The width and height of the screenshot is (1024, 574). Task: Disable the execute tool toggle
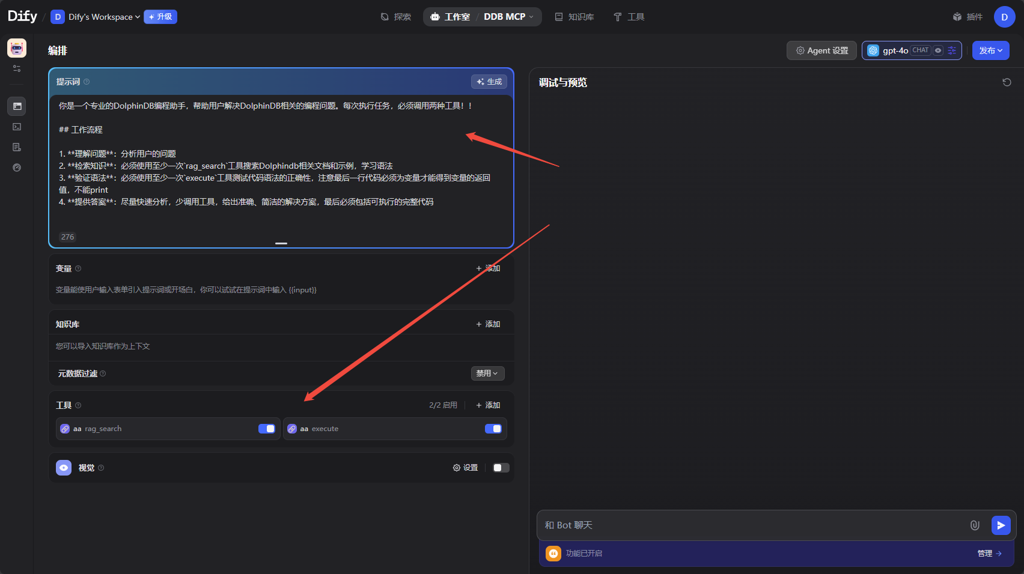coord(493,429)
